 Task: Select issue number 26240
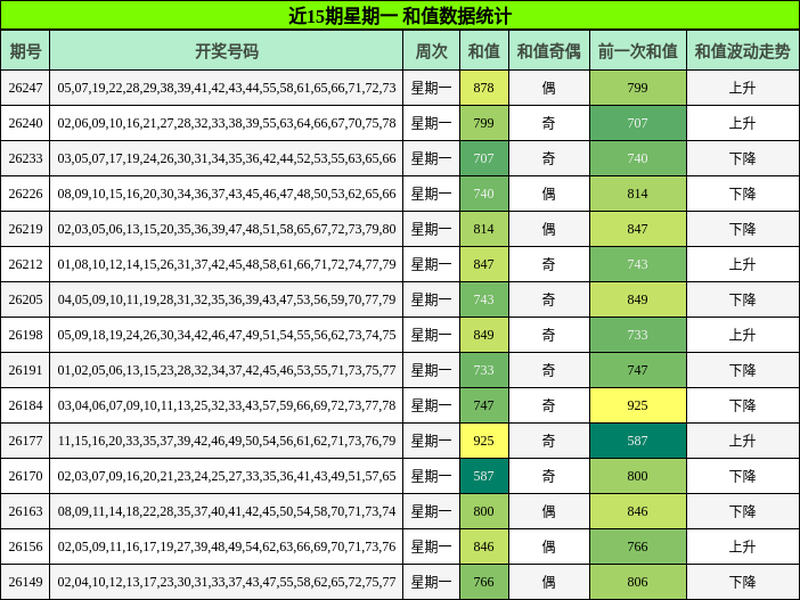(x=25, y=123)
